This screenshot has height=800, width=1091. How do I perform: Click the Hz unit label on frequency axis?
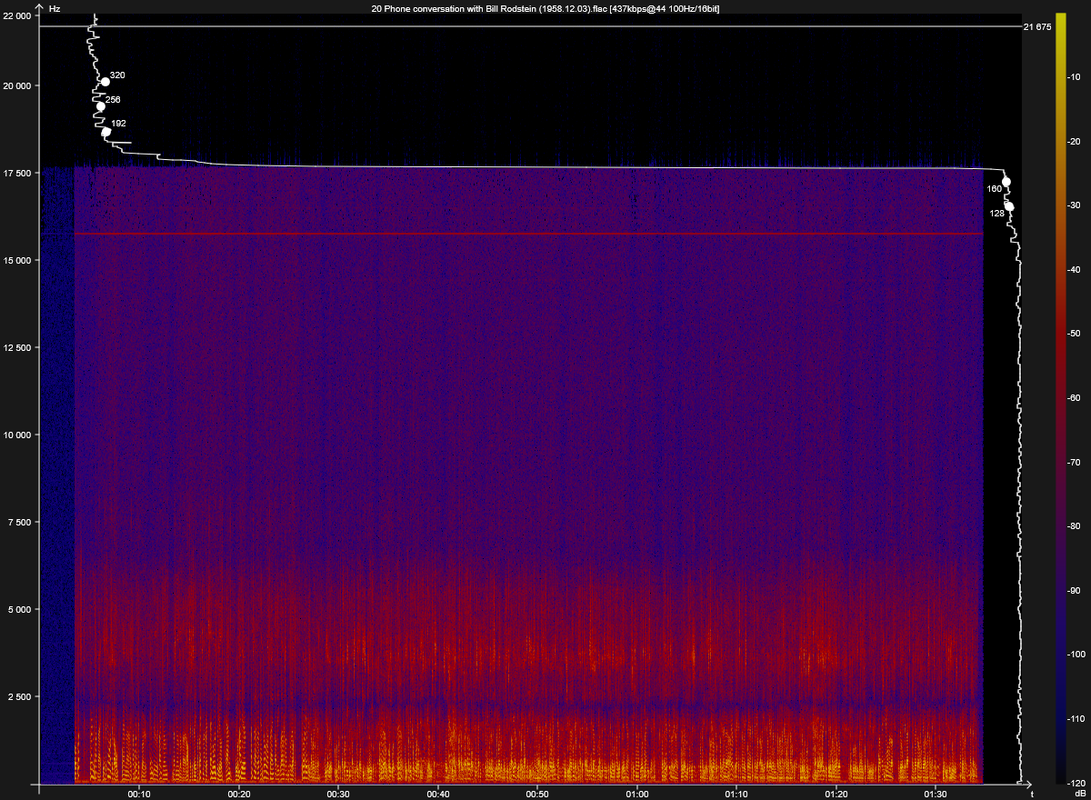(x=54, y=8)
